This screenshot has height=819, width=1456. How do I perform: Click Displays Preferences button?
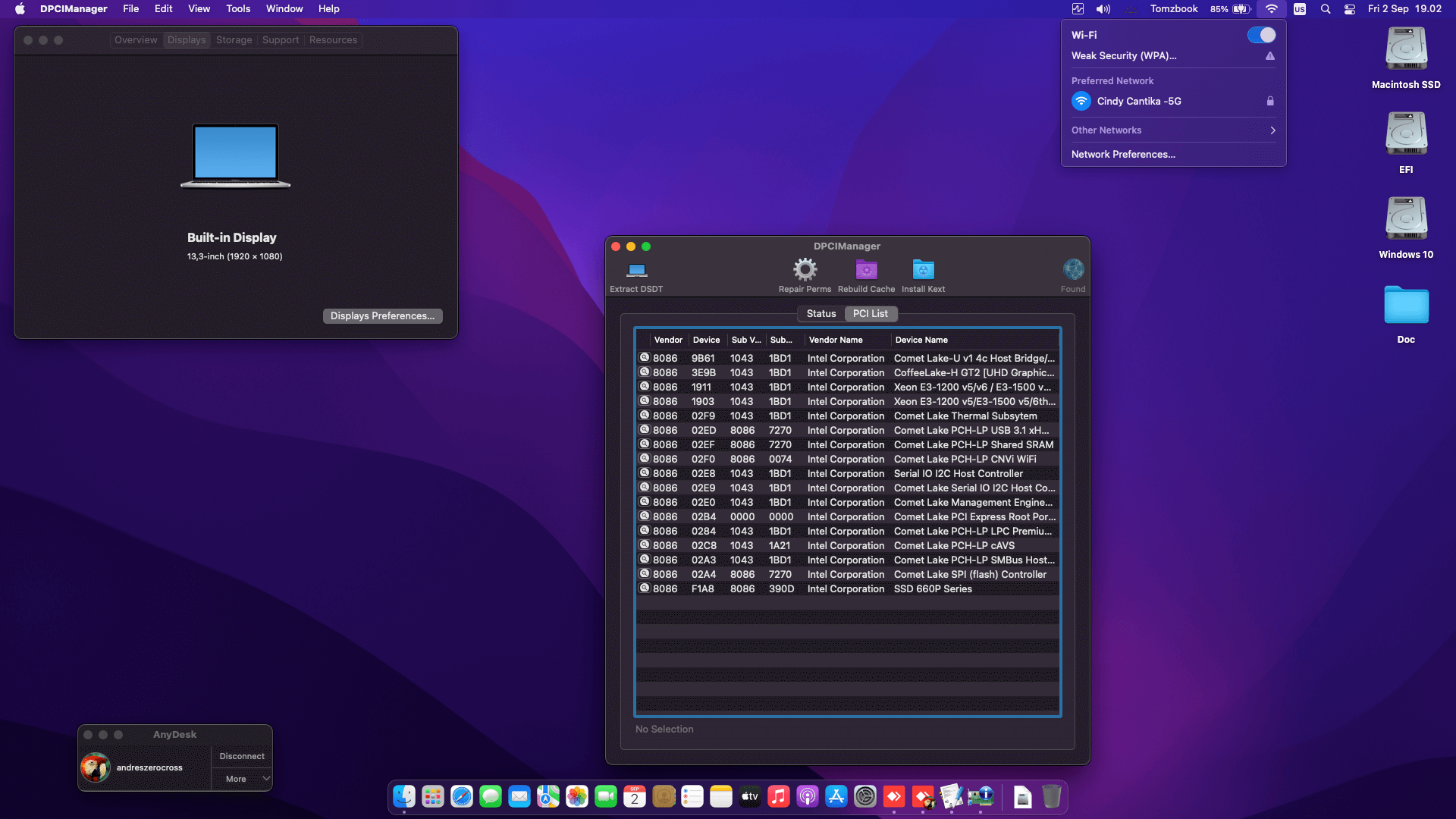pos(382,316)
